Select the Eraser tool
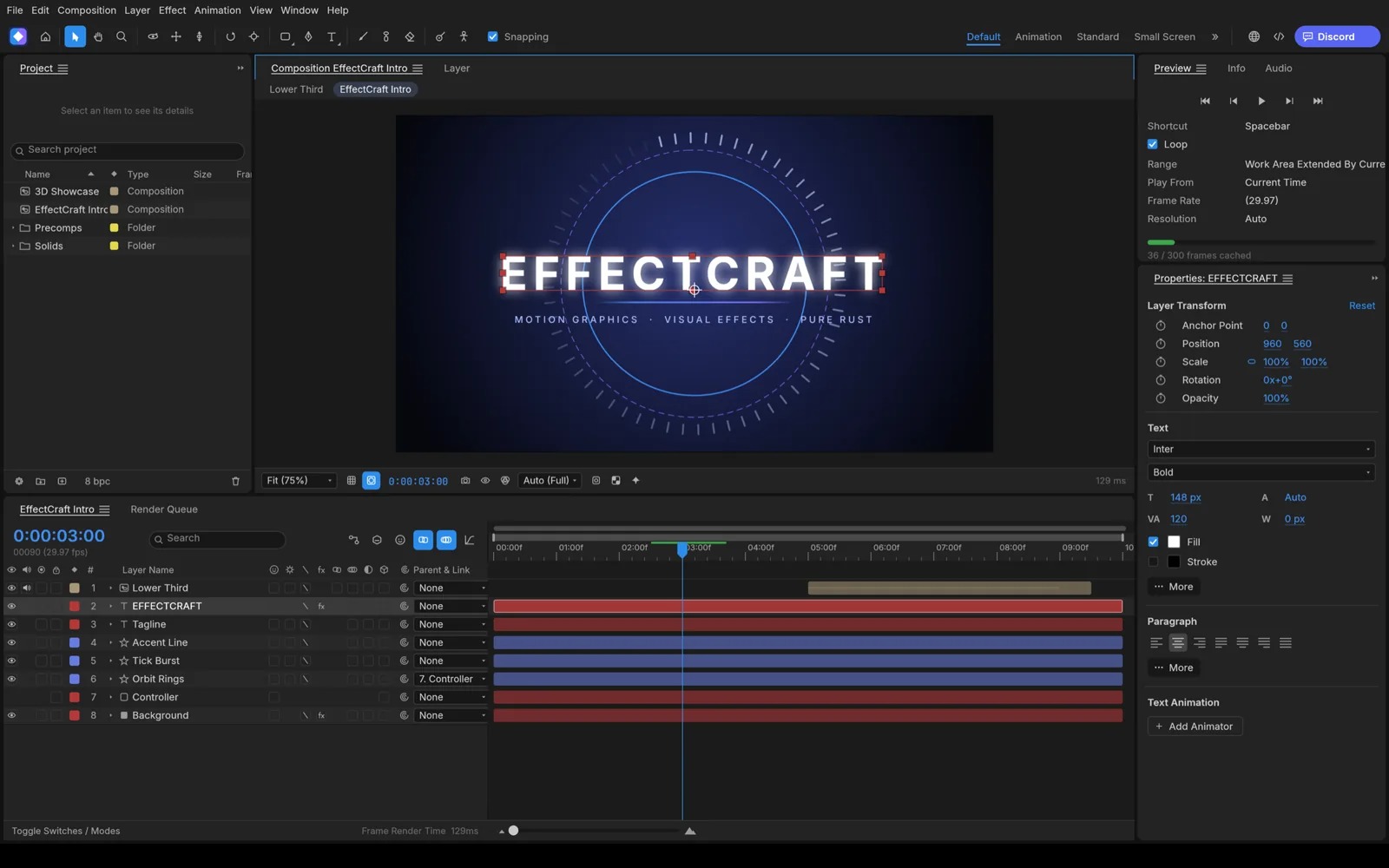 [x=410, y=36]
